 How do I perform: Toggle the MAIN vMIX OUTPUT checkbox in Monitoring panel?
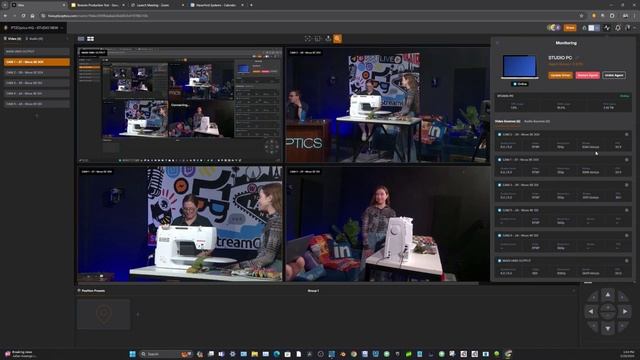coord(499,261)
